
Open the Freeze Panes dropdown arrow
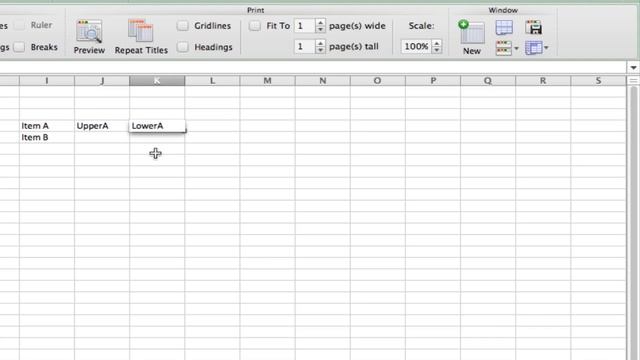click(546, 48)
